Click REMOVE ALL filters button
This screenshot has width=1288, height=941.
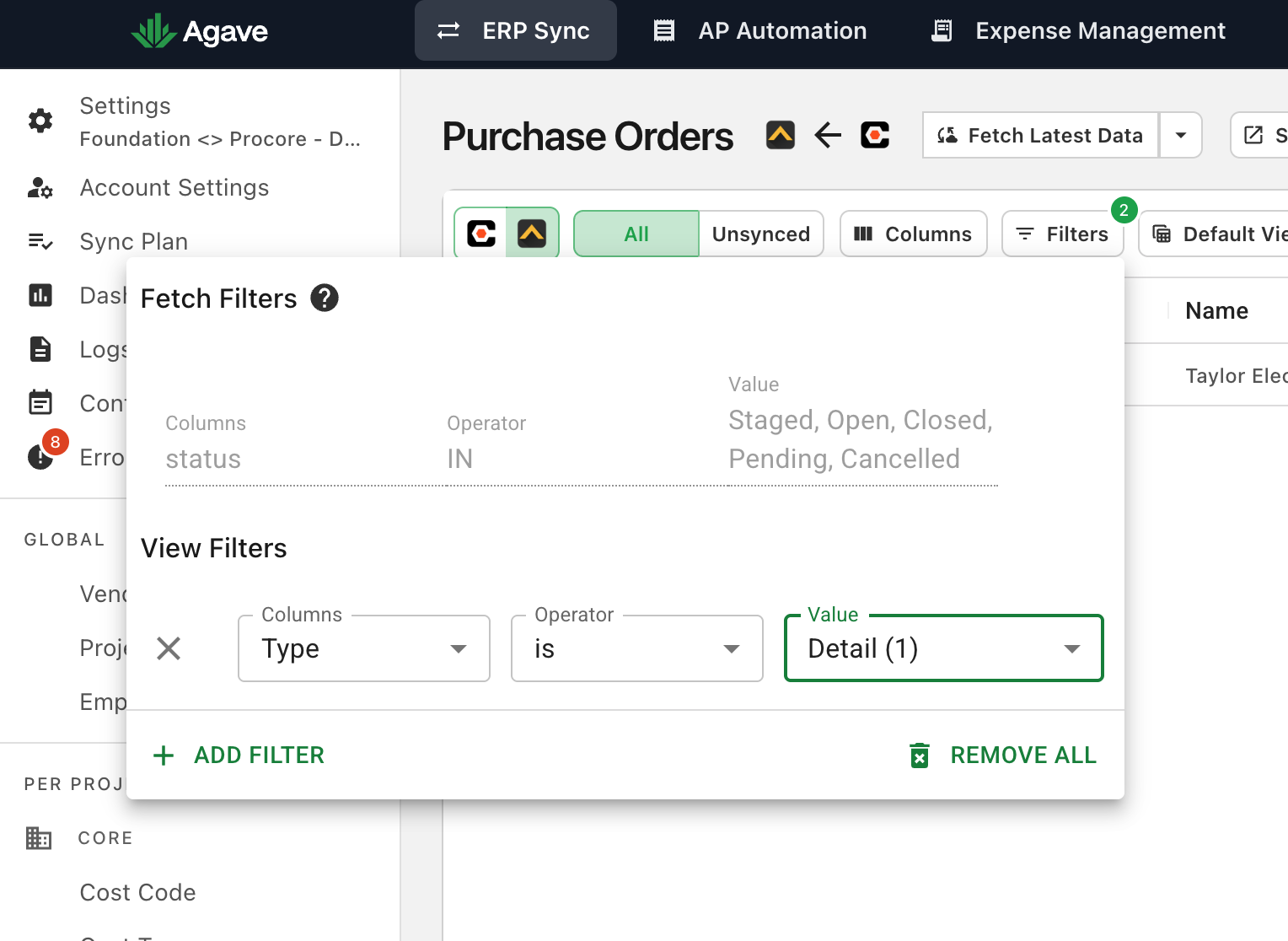(1003, 755)
